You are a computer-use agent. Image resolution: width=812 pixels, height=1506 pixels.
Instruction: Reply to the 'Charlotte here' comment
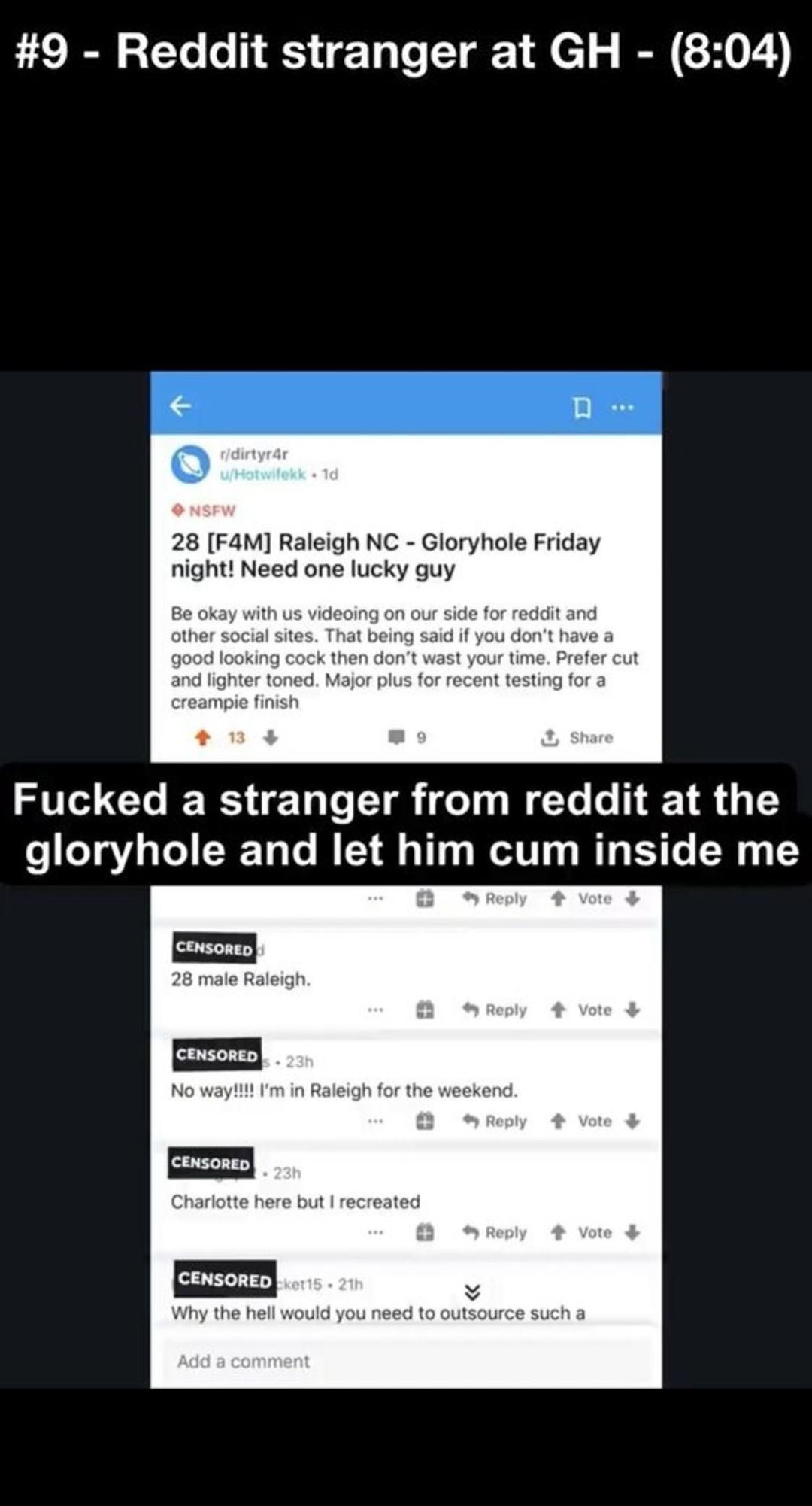(x=495, y=1232)
